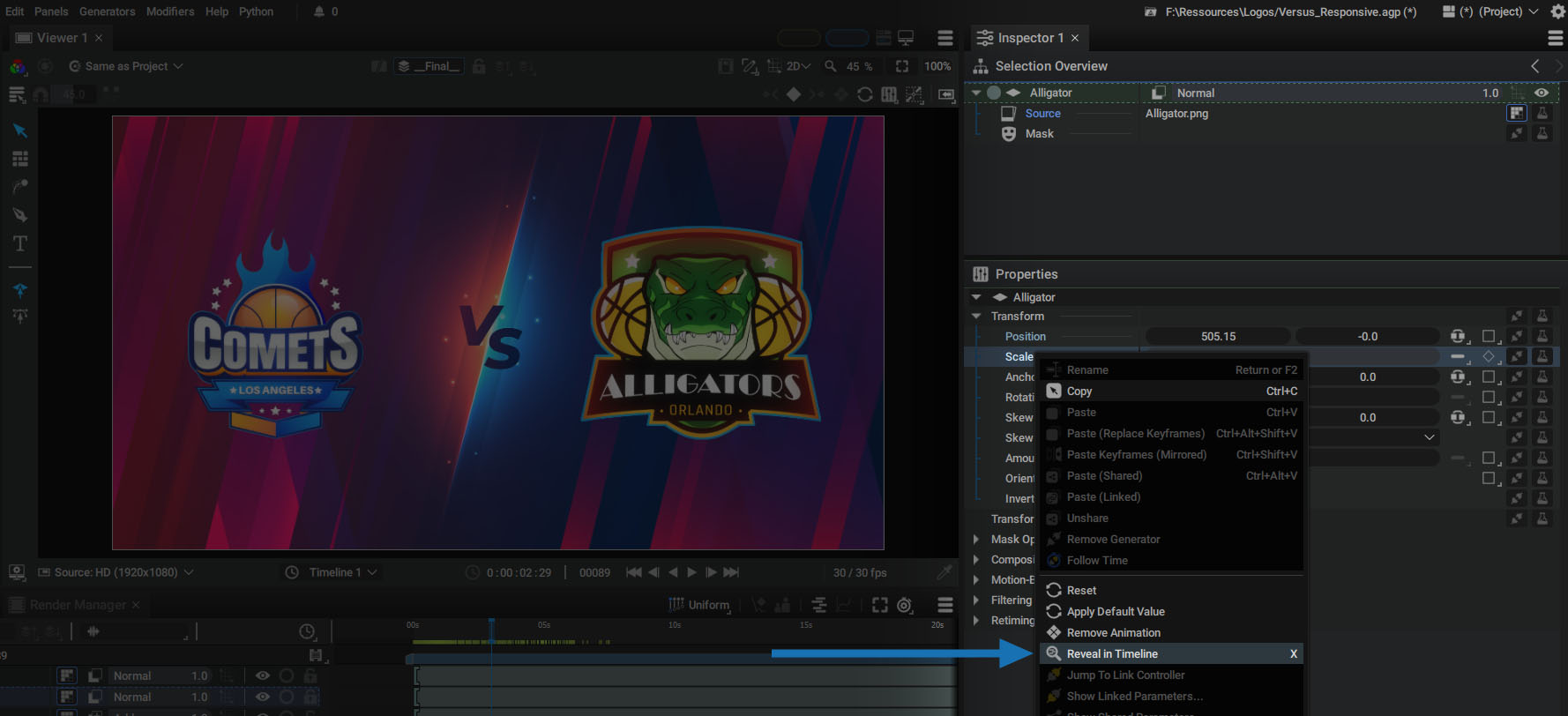Toggle Position keyframe checkbox
1568x716 pixels.
(1490, 336)
